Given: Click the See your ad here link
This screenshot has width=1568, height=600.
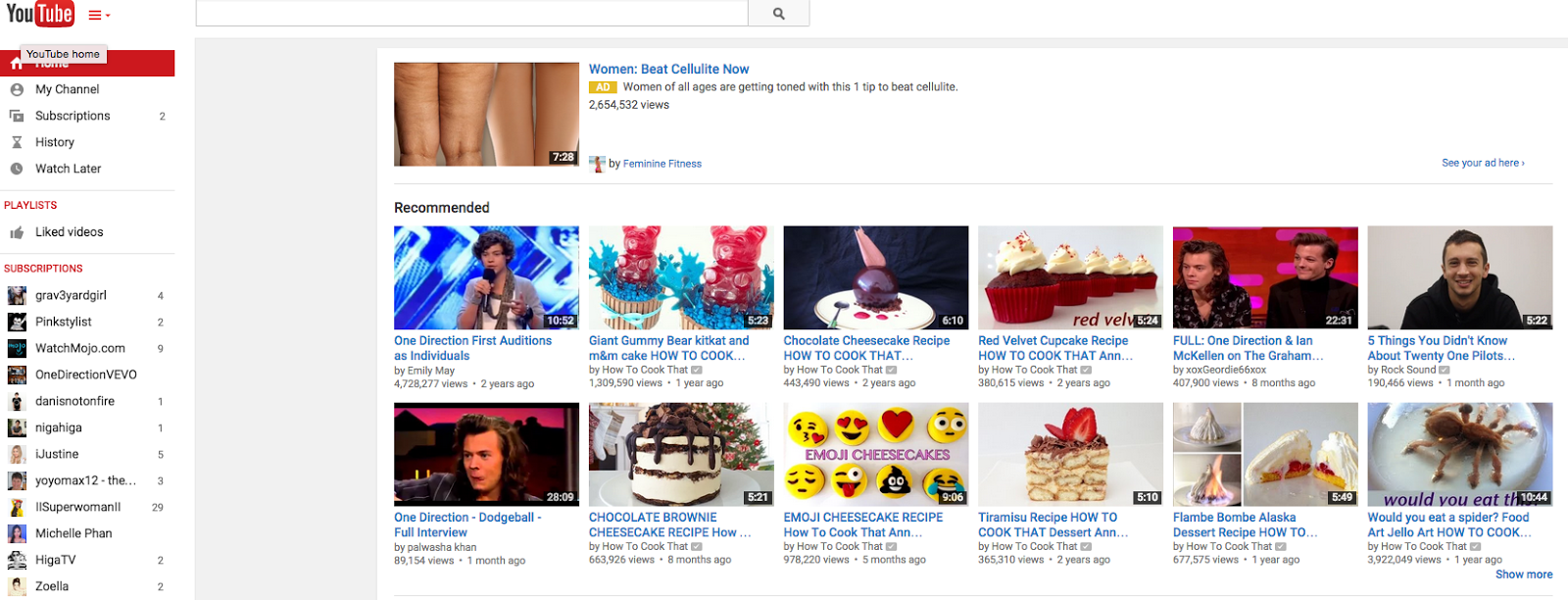Looking at the screenshot, I should coord(1483,163).
